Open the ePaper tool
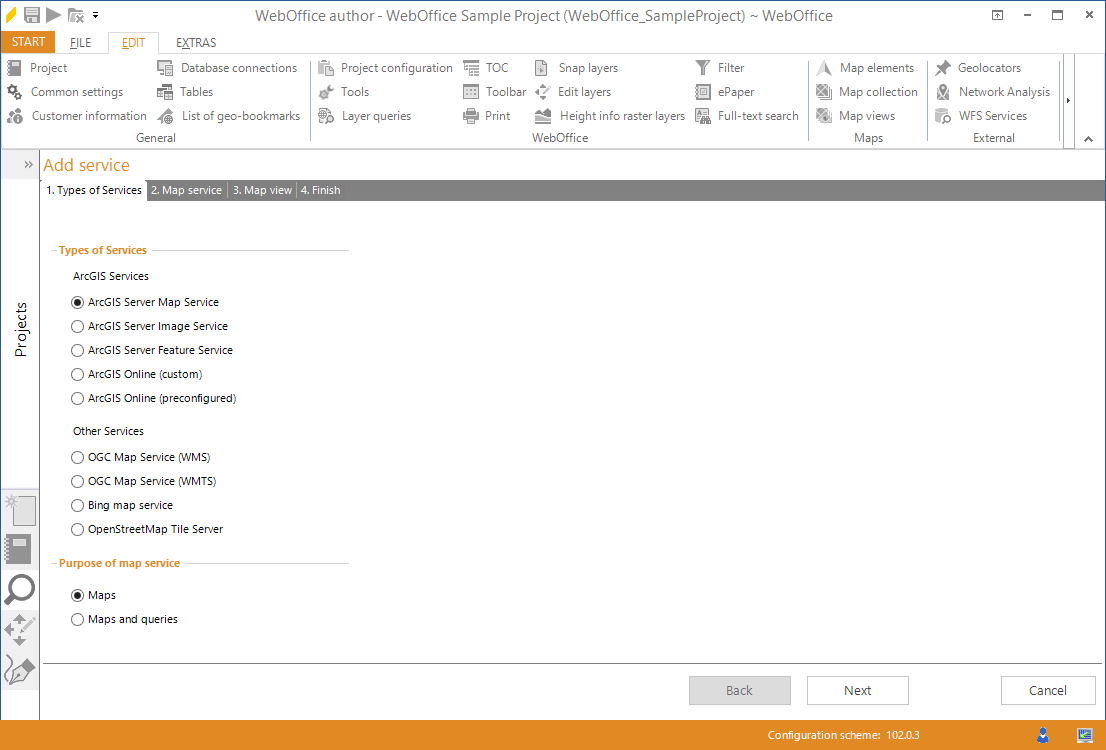This screenshot has height=750, width=1106. pyautogui.click(x=735, y=92)
